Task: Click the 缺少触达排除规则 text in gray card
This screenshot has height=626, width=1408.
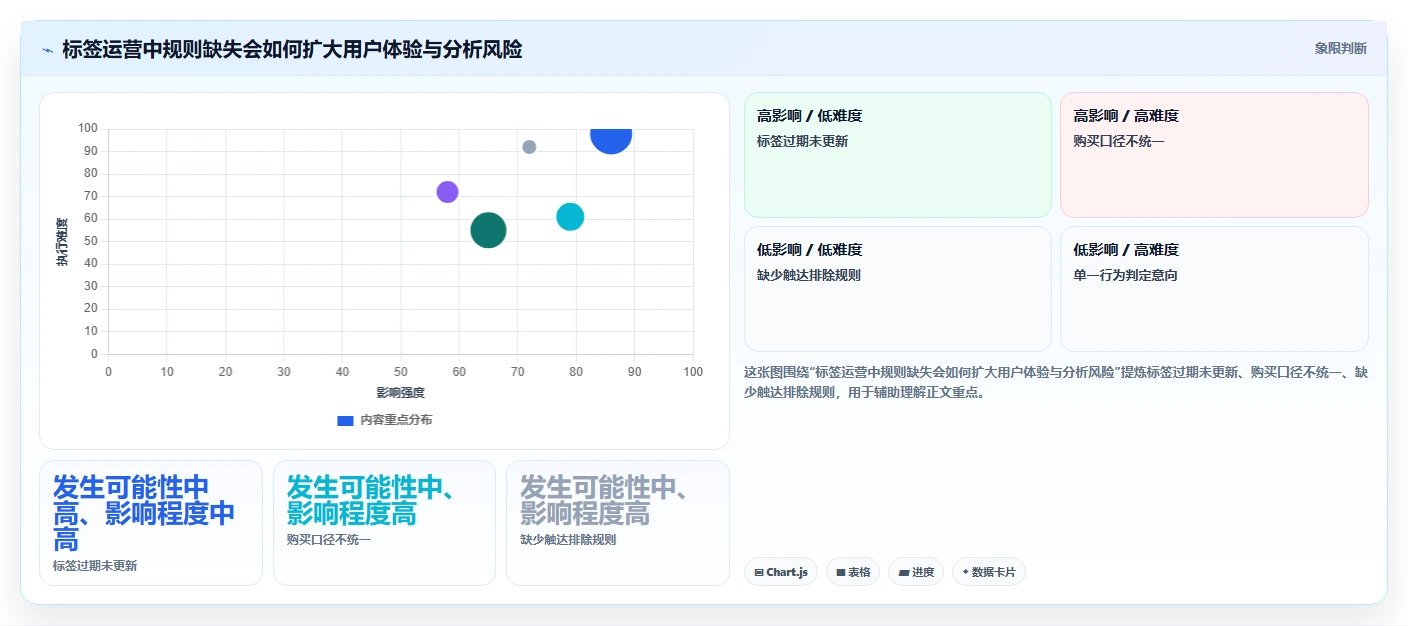Action: [x=568, y=540]
